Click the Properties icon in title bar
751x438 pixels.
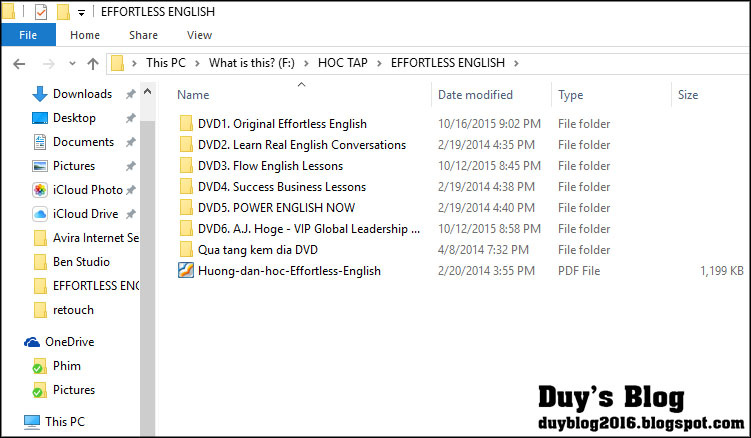click(x=41, y=12)
